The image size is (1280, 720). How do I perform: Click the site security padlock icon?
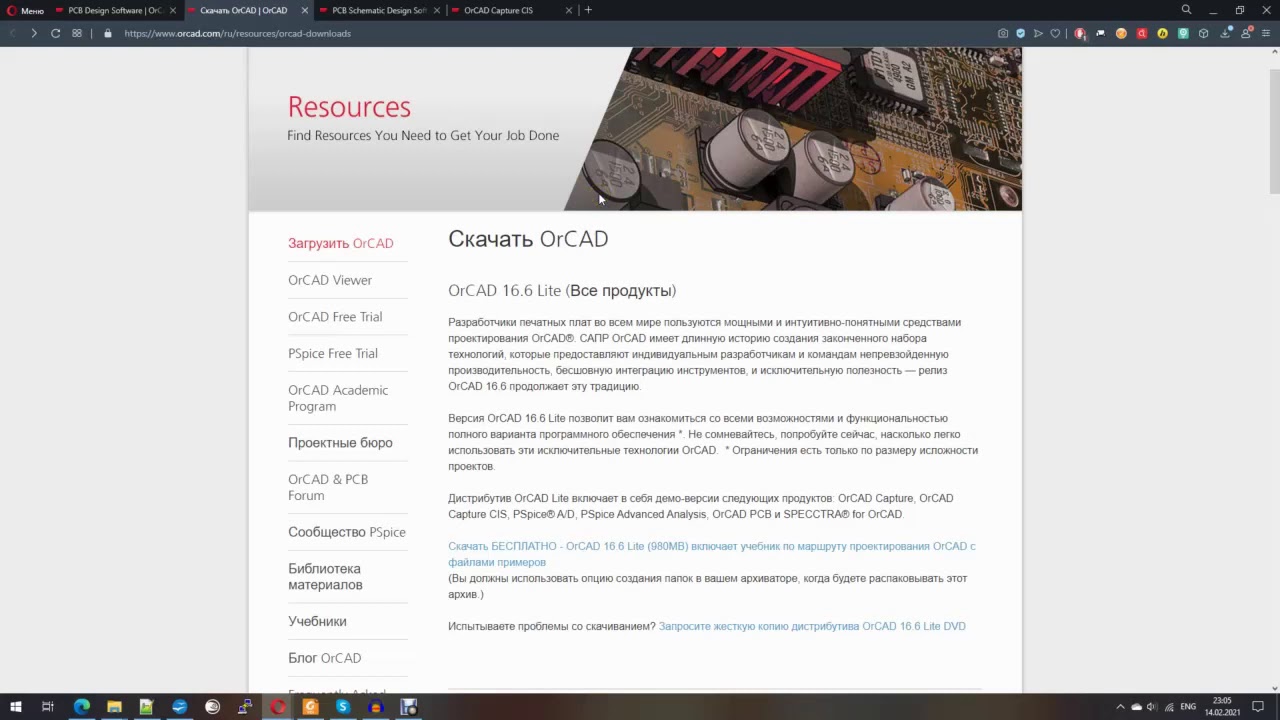(108, 33)
